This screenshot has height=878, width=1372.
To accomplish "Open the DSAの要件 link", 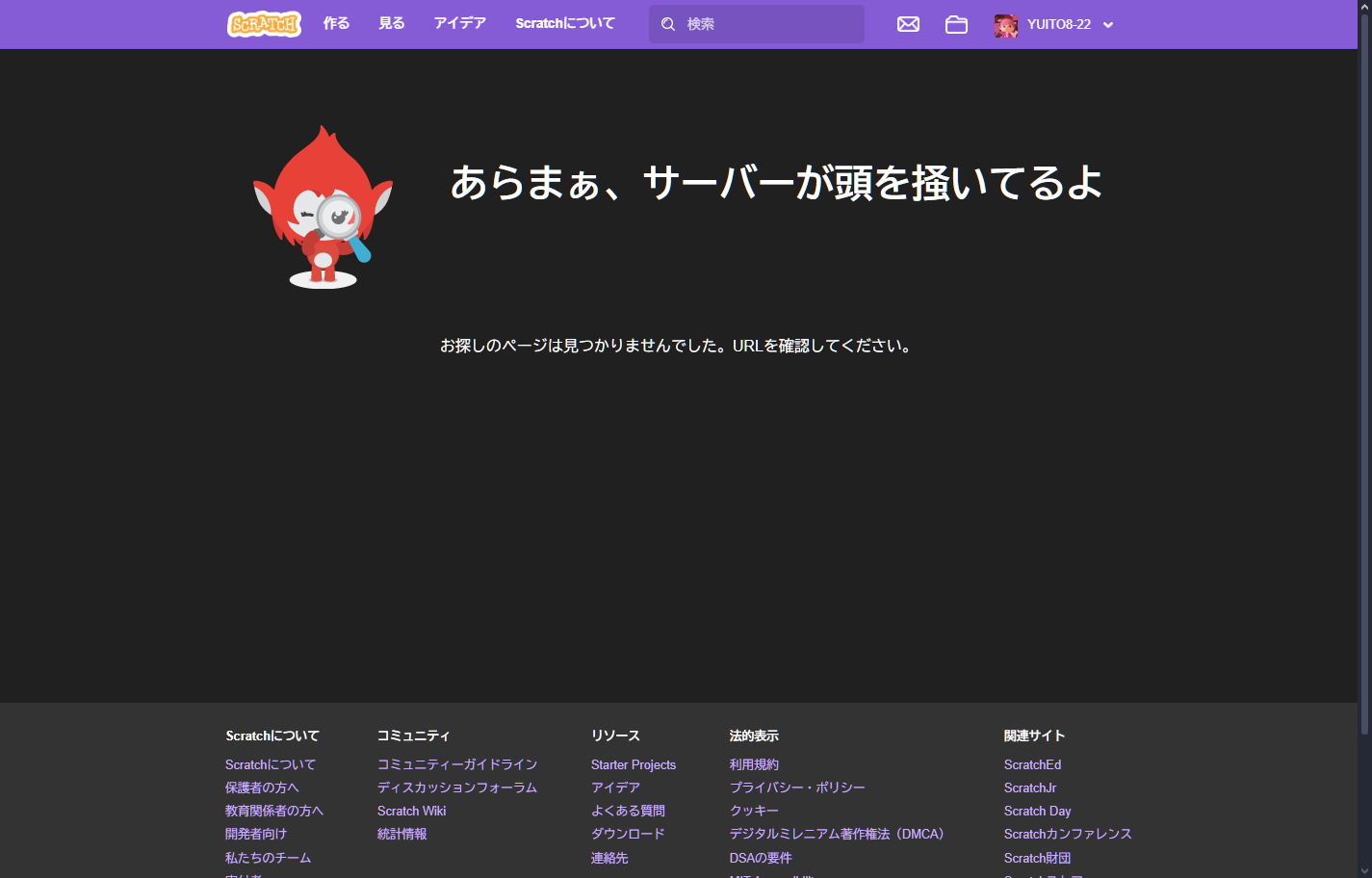I will tap(761, 858).
